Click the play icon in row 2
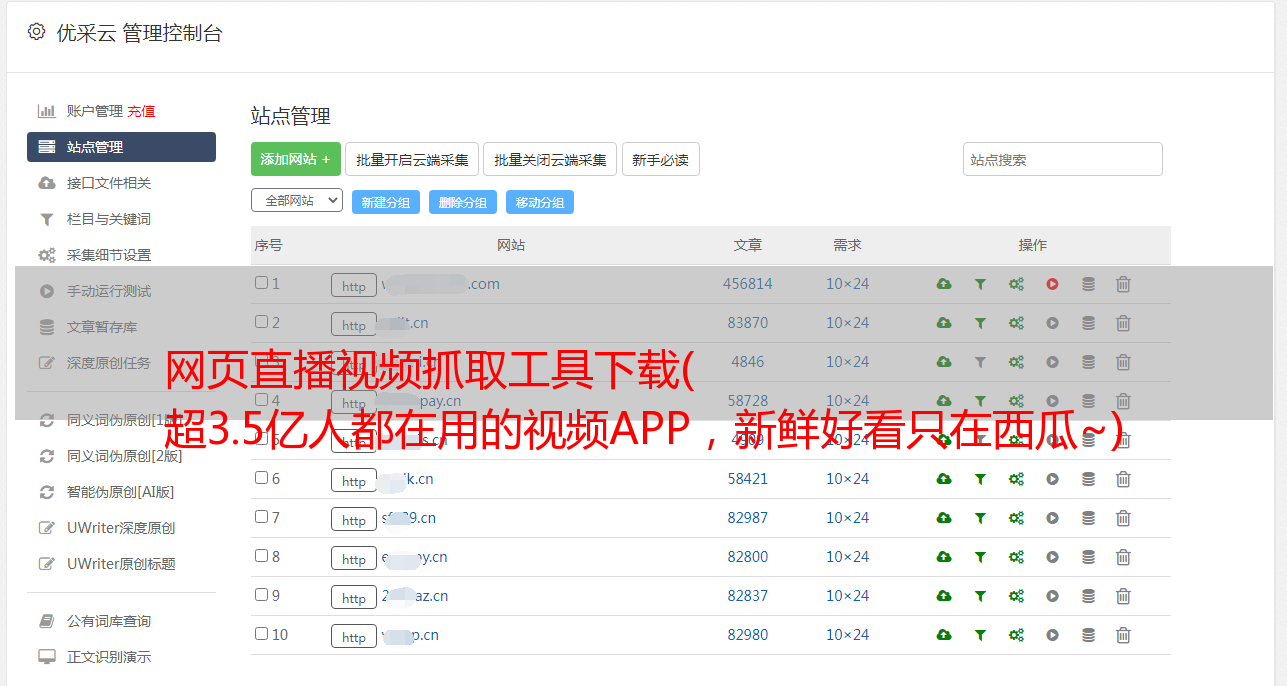The height and width of the screenshot is (686, 1287). (x=1052, y=323)
